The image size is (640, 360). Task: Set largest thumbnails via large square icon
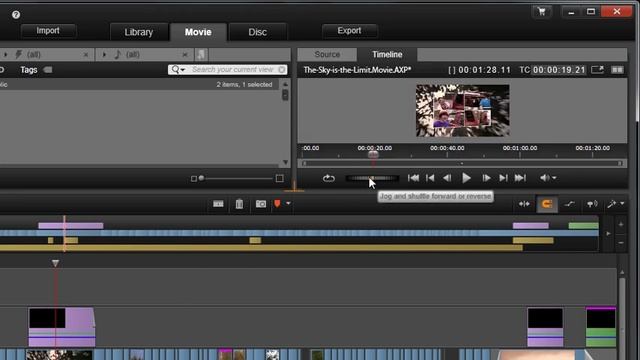(x=280, y=178)
